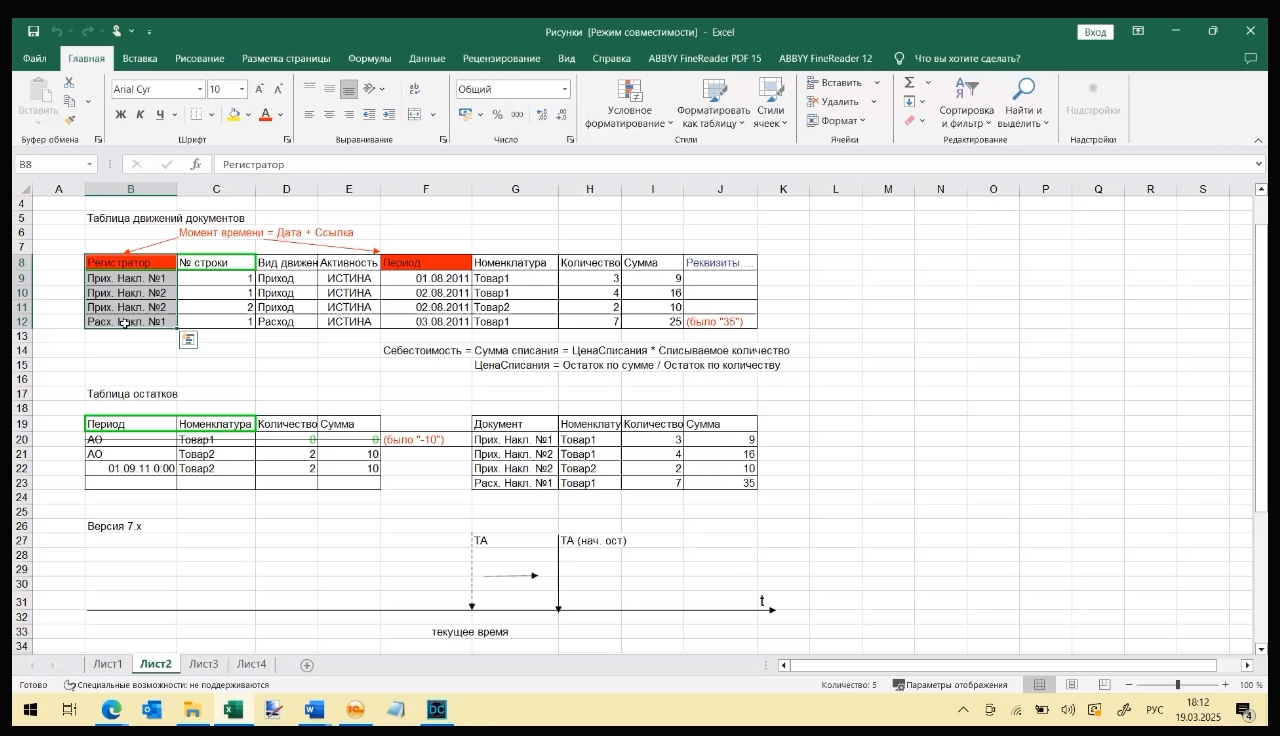Click the Format Painter brush icon
The image size is (1280, 736).
(69, 120)
